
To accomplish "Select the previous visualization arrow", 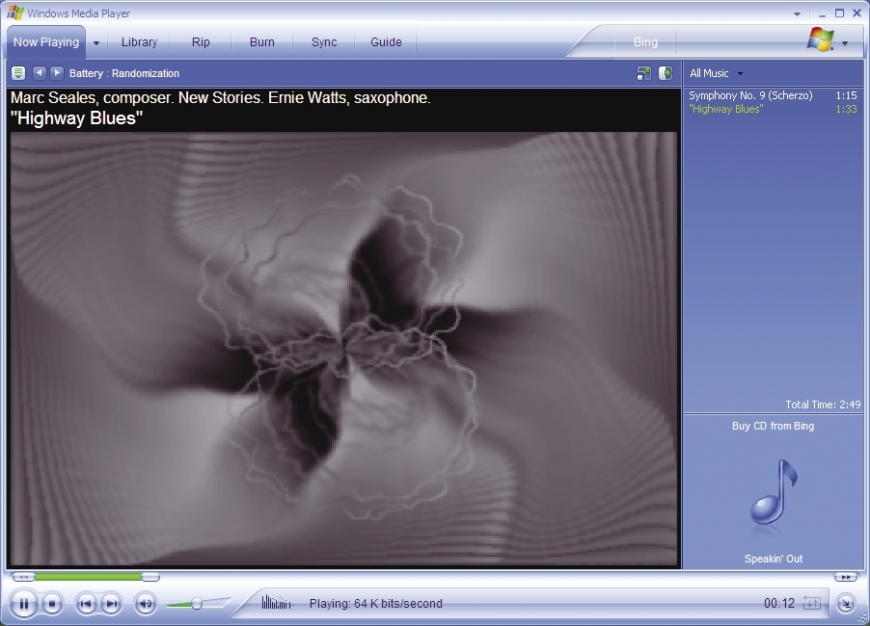I will [x=39, y=73].
